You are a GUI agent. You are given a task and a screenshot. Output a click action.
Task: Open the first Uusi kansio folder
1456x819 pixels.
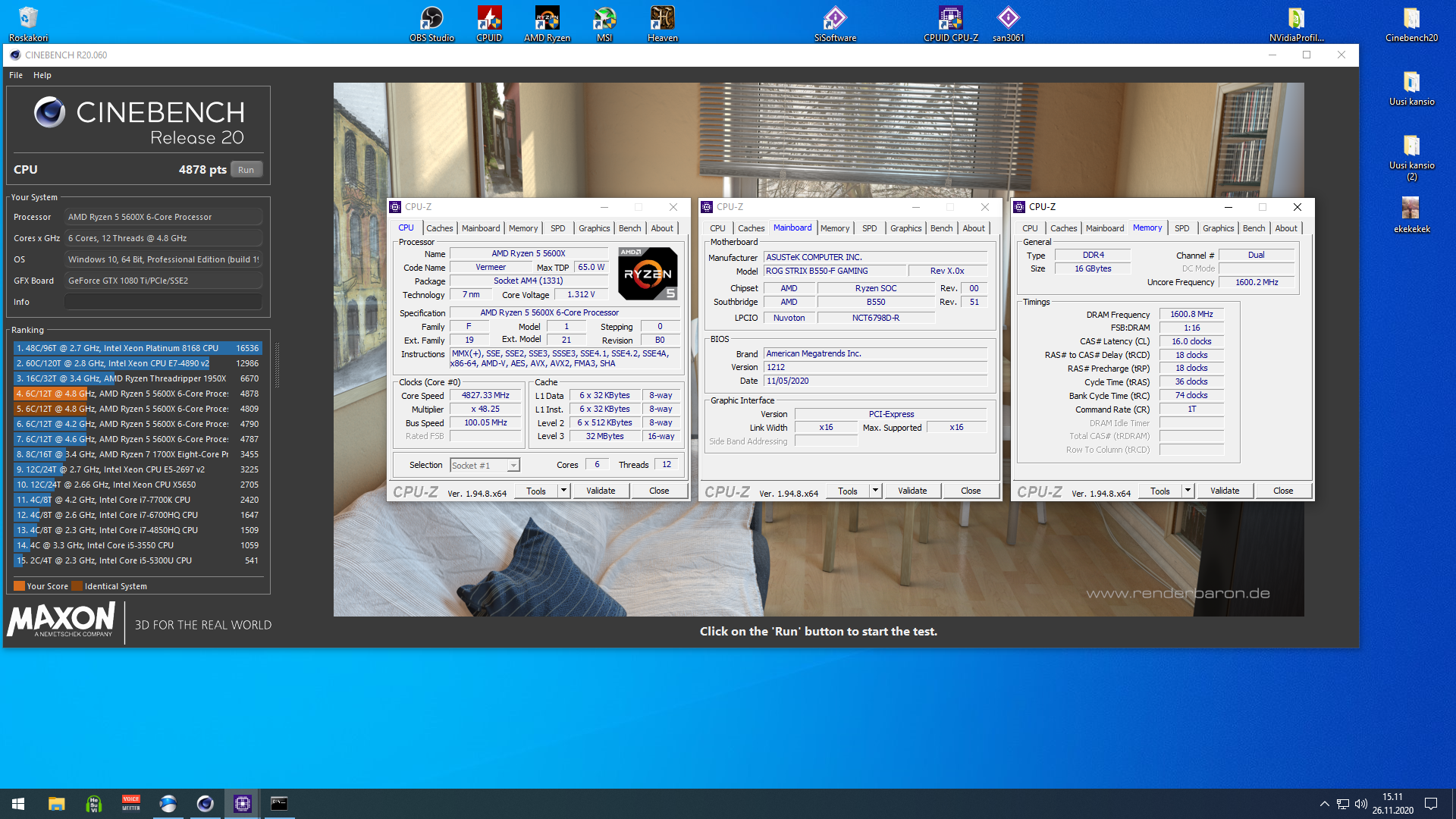tap(1411, 87)
